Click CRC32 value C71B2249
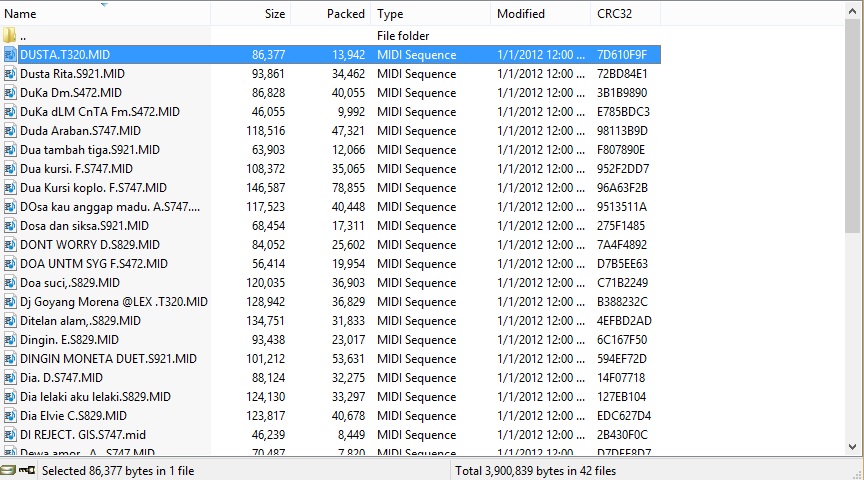 (x=623, y=283)
